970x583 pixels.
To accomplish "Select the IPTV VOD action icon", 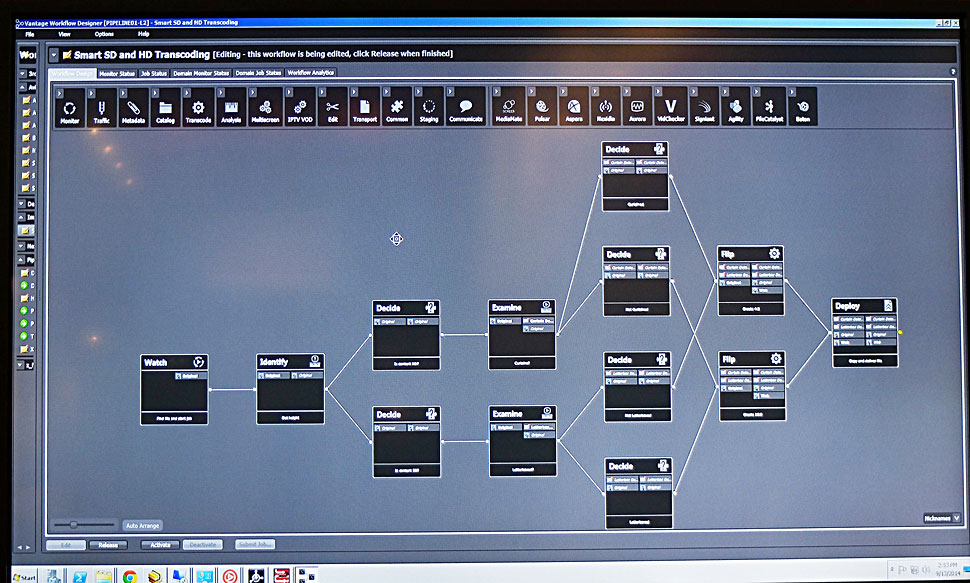I will click(300, 107).
